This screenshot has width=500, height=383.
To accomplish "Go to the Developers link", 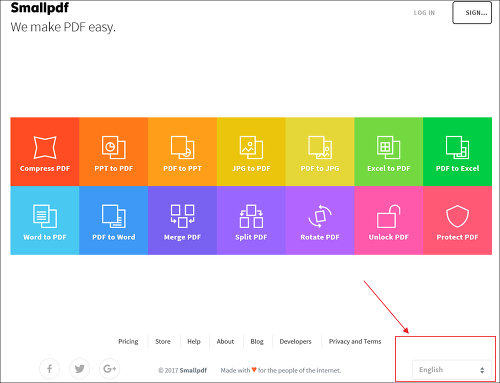I will pyautogui.click(x=295, y=341).
